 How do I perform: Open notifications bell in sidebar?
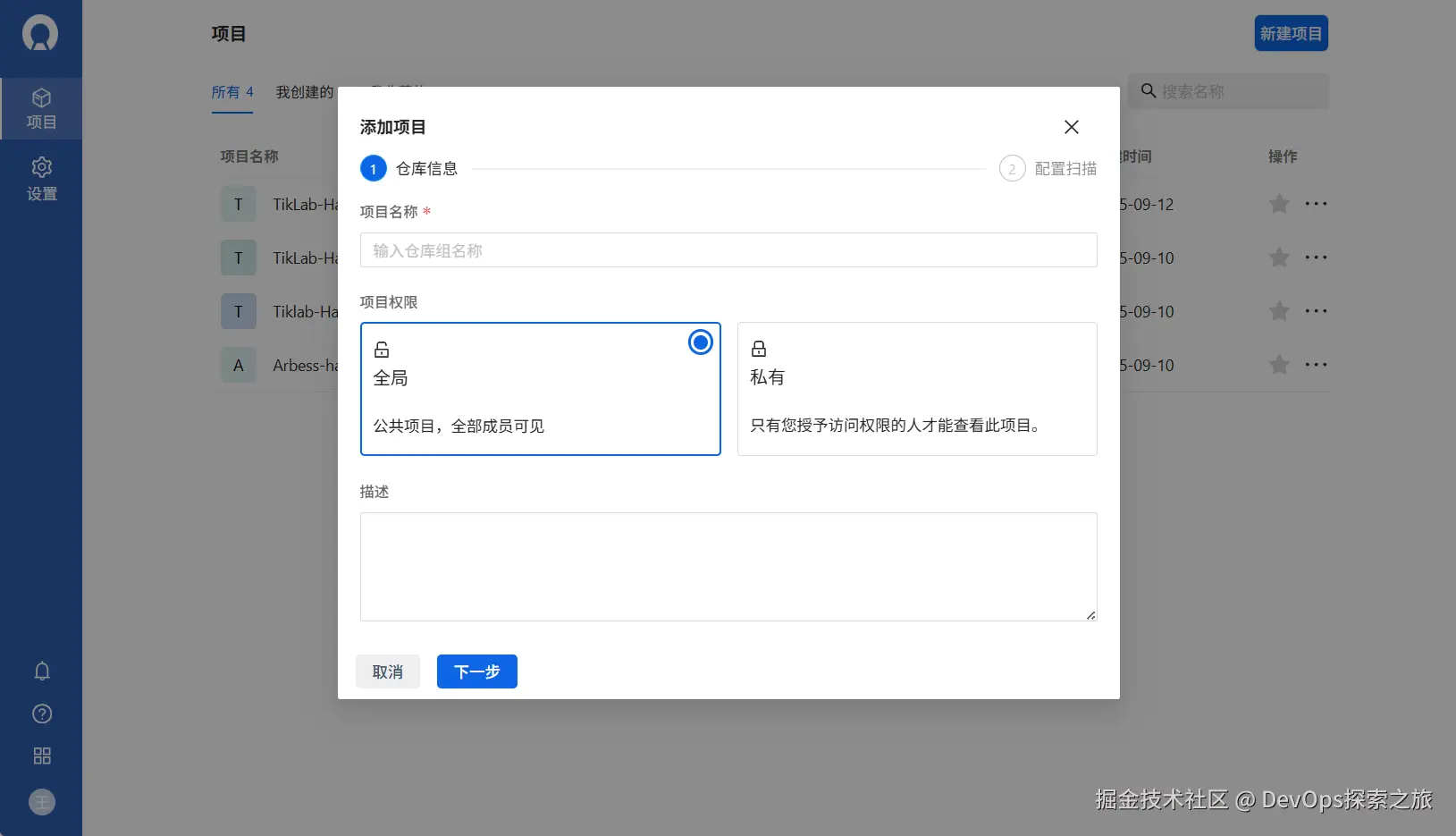42,671
